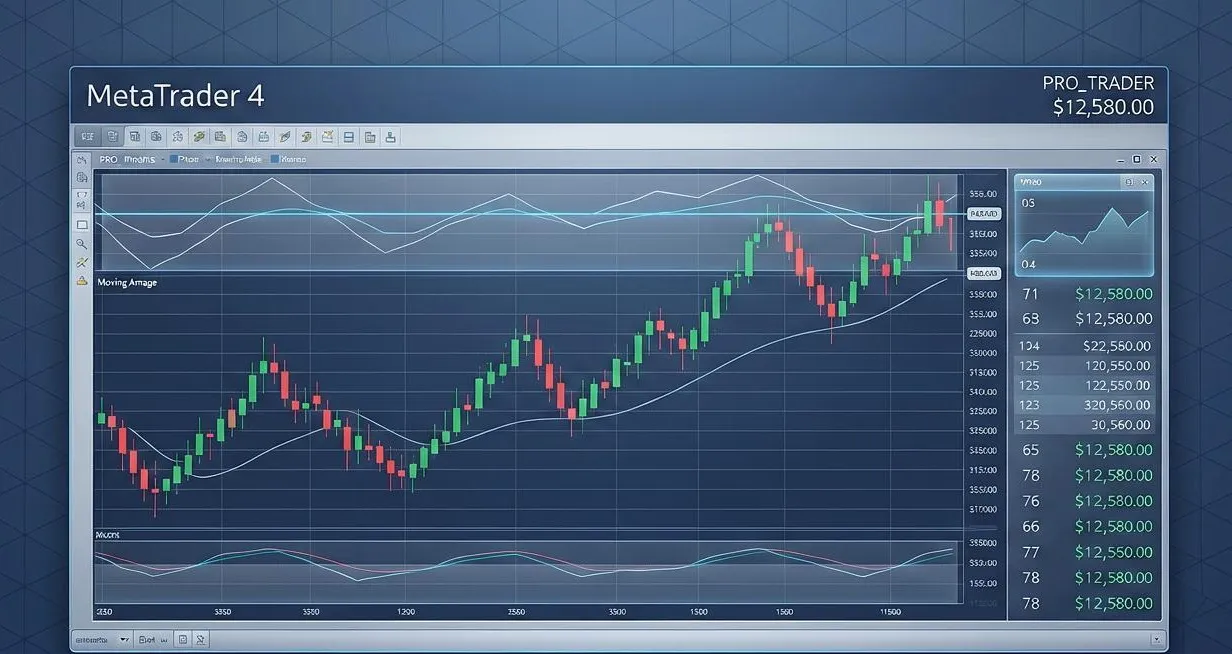Screen dimensions: 1232x654
Task: Click the 'Boot' button in the status bar
Action: tap(147, 640)
